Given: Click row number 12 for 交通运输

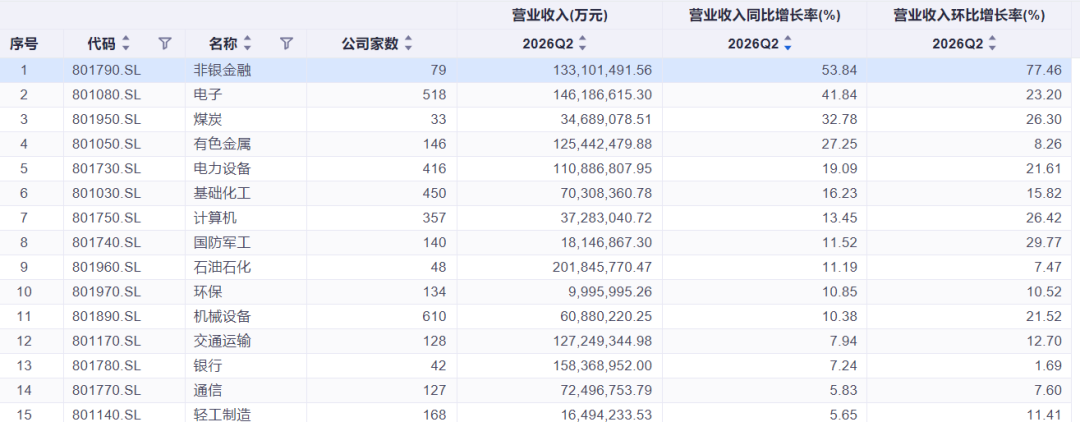Looking at the screenshot, I should pos(23,341).
